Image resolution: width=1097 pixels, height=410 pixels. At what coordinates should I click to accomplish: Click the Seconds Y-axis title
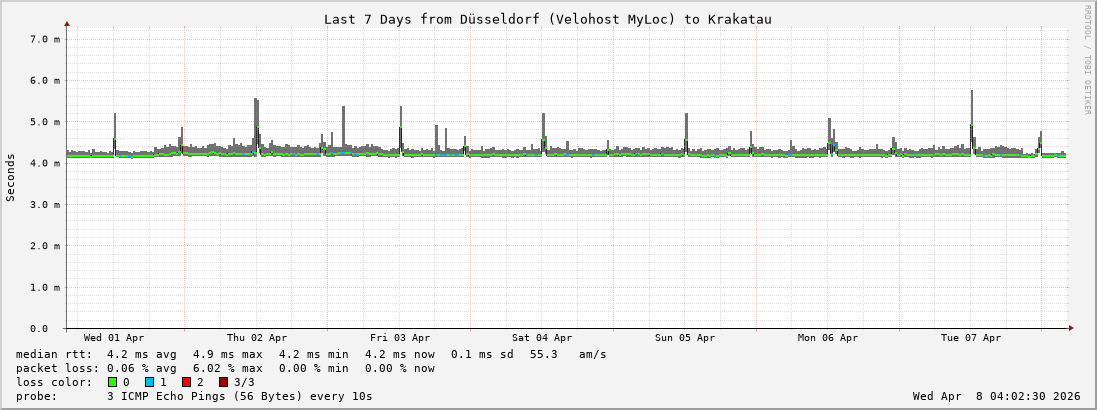coord(11,177)
